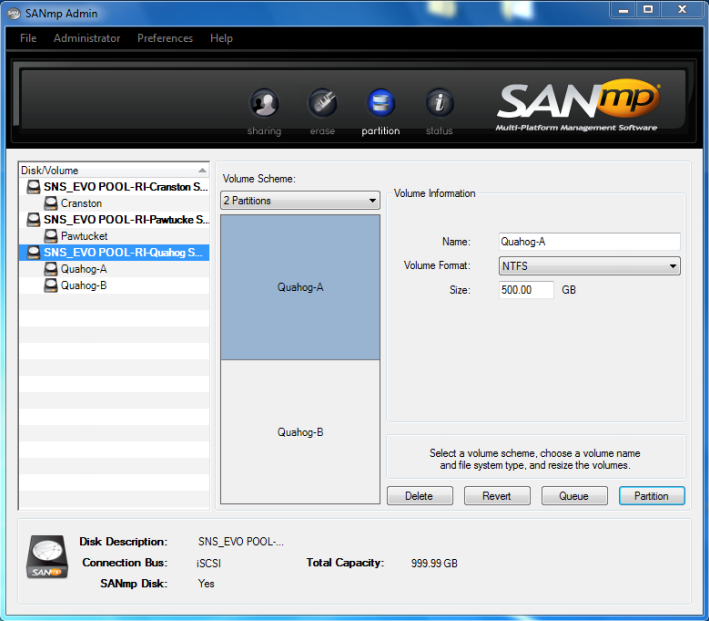Screen dimensions: 709x621
Task: Click the GB unit label beside Size
Action: pyautogui.click(x=569, y=290)
